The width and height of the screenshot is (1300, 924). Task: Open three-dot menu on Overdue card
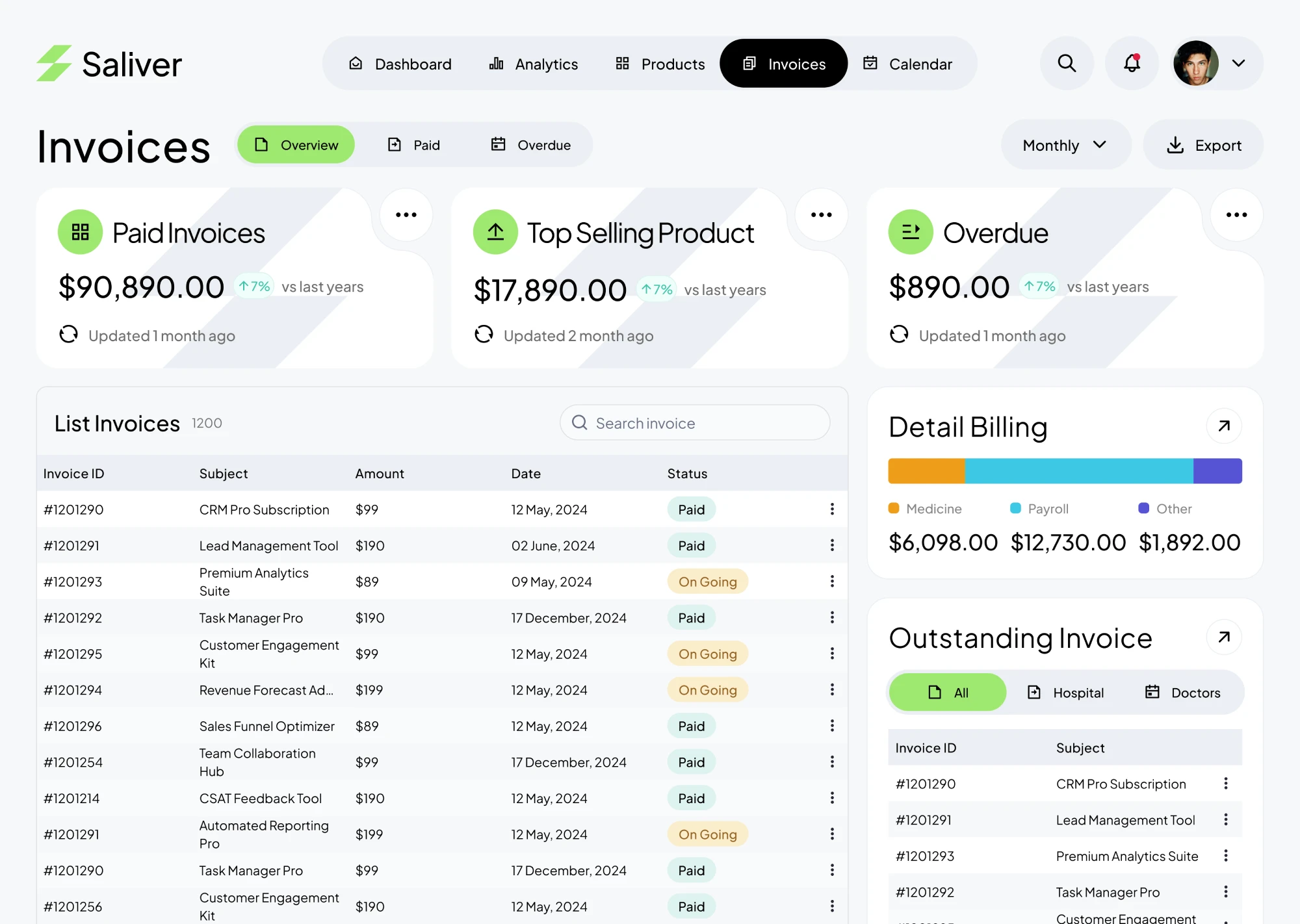coord(1236,215)
